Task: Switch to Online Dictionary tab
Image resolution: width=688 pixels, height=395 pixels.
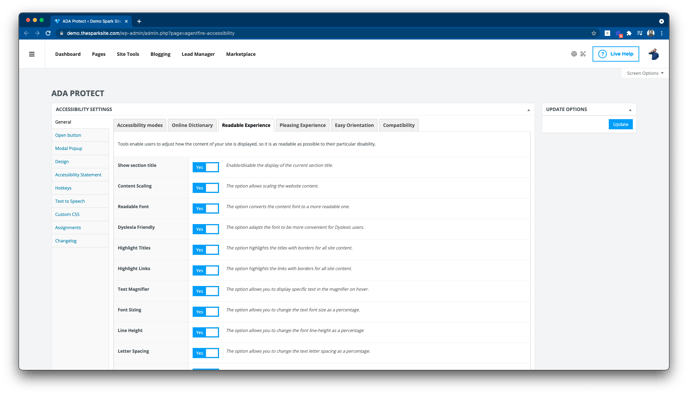Action: tap(192, 125)
